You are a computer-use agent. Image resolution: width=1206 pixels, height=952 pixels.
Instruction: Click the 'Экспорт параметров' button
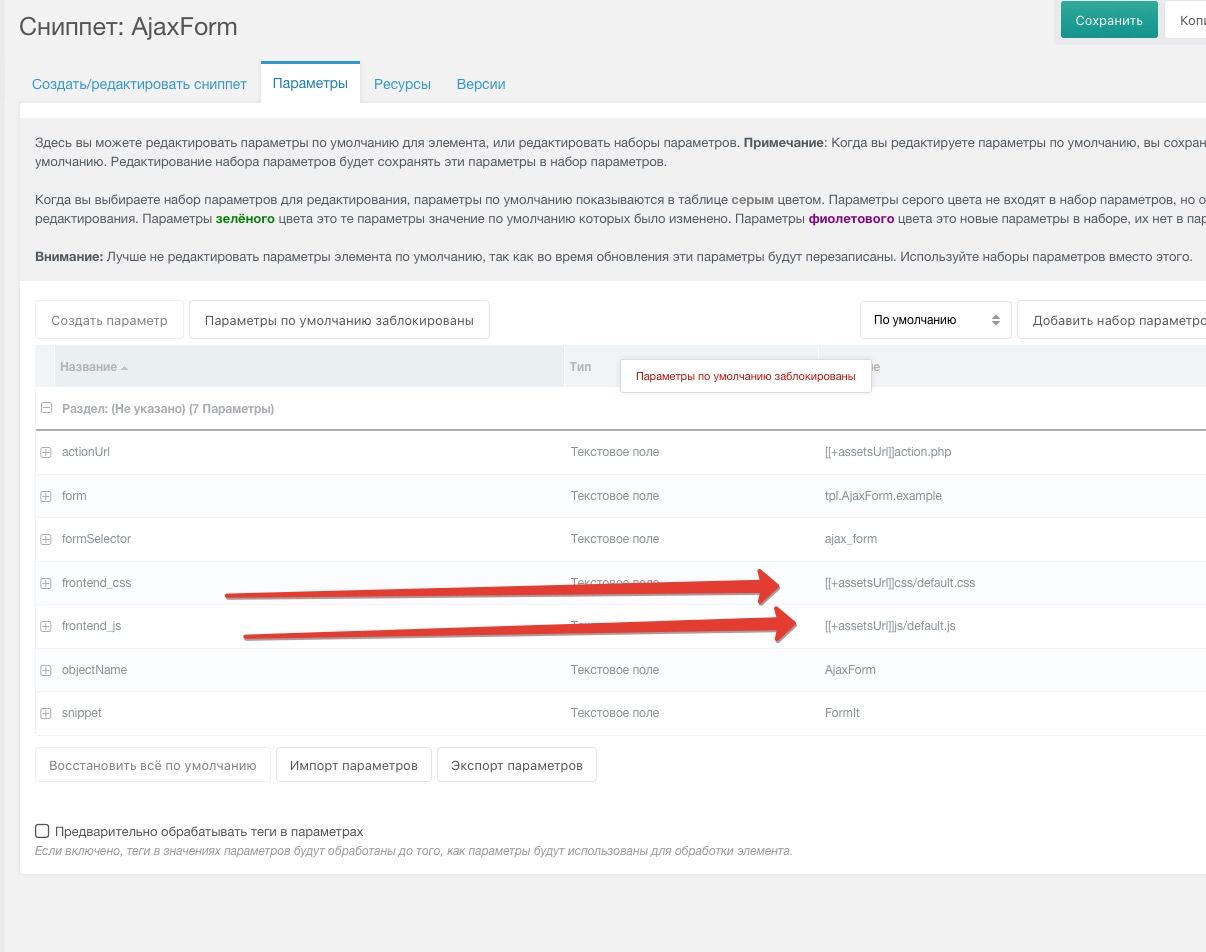pyautogui.click(x=517, y=765)
